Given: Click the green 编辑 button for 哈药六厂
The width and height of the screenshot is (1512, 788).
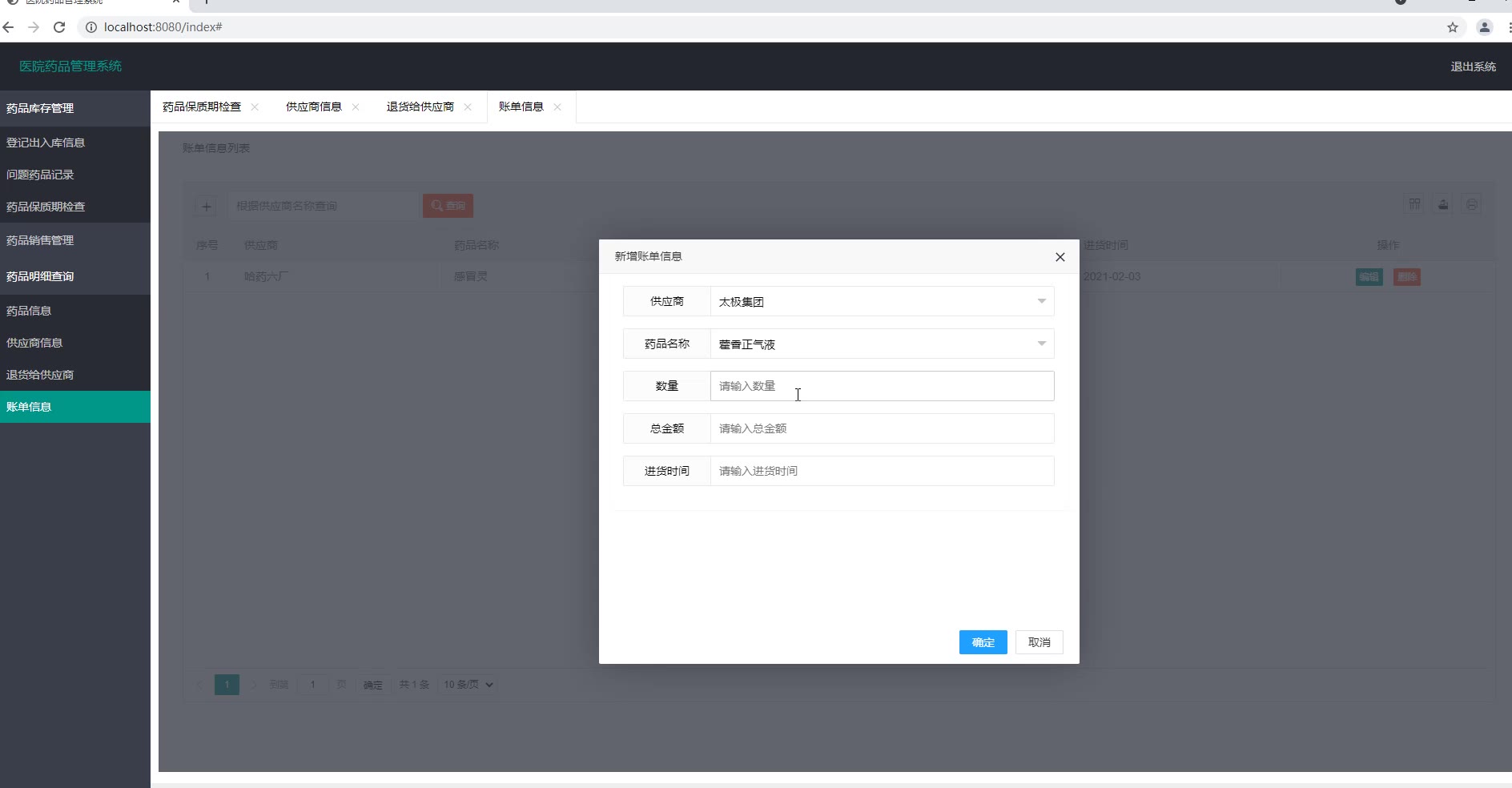Looking at the screenshot, I should [x=1369, y=277].
